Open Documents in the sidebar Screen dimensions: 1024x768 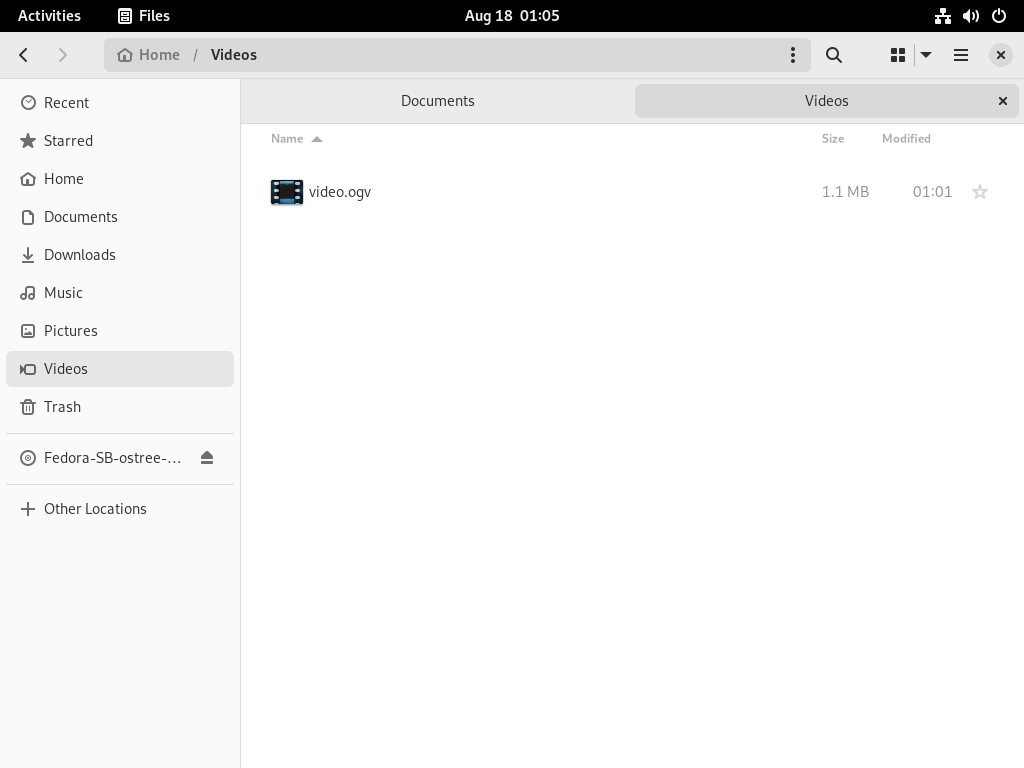pos(120,216)
